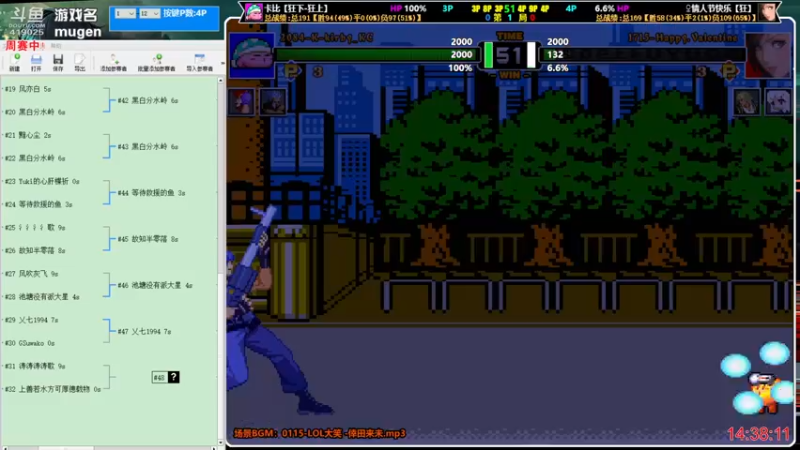The image size is (800, 450).
Task: Click the batch add participants icon
Action: [157, 62]
